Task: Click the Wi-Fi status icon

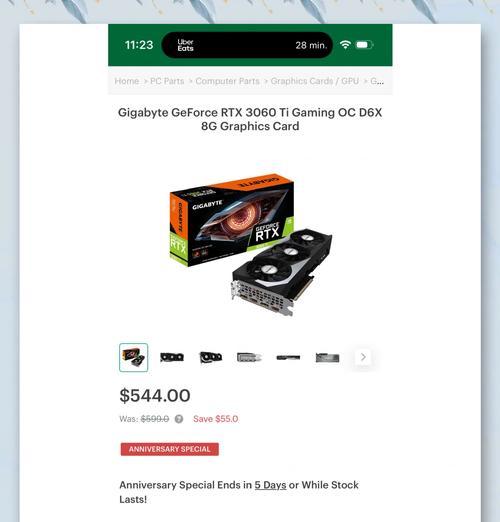Action: pyautogui.click(x=345, y=45)
